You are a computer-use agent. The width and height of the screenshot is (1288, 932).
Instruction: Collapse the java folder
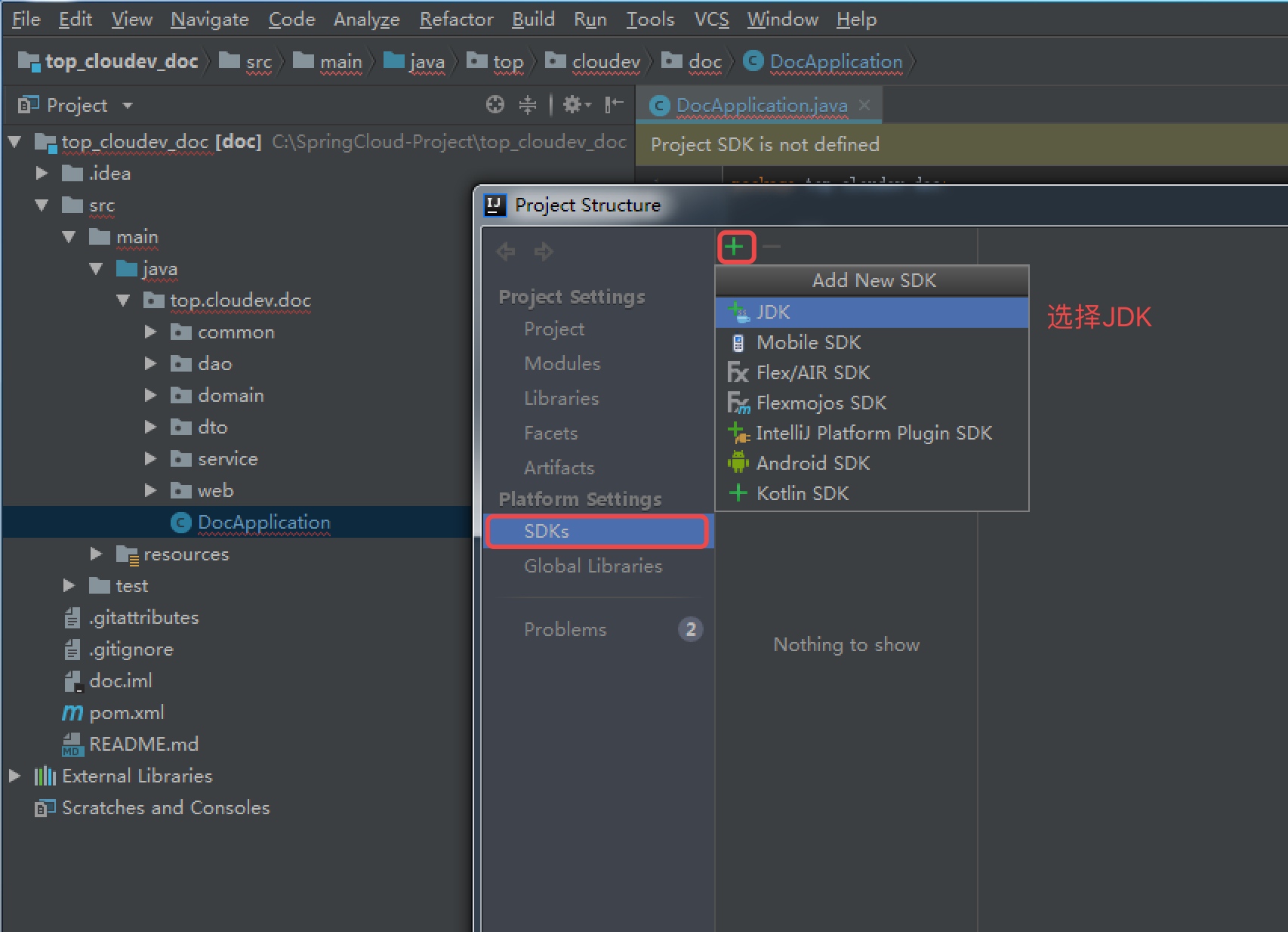[96, 268]
